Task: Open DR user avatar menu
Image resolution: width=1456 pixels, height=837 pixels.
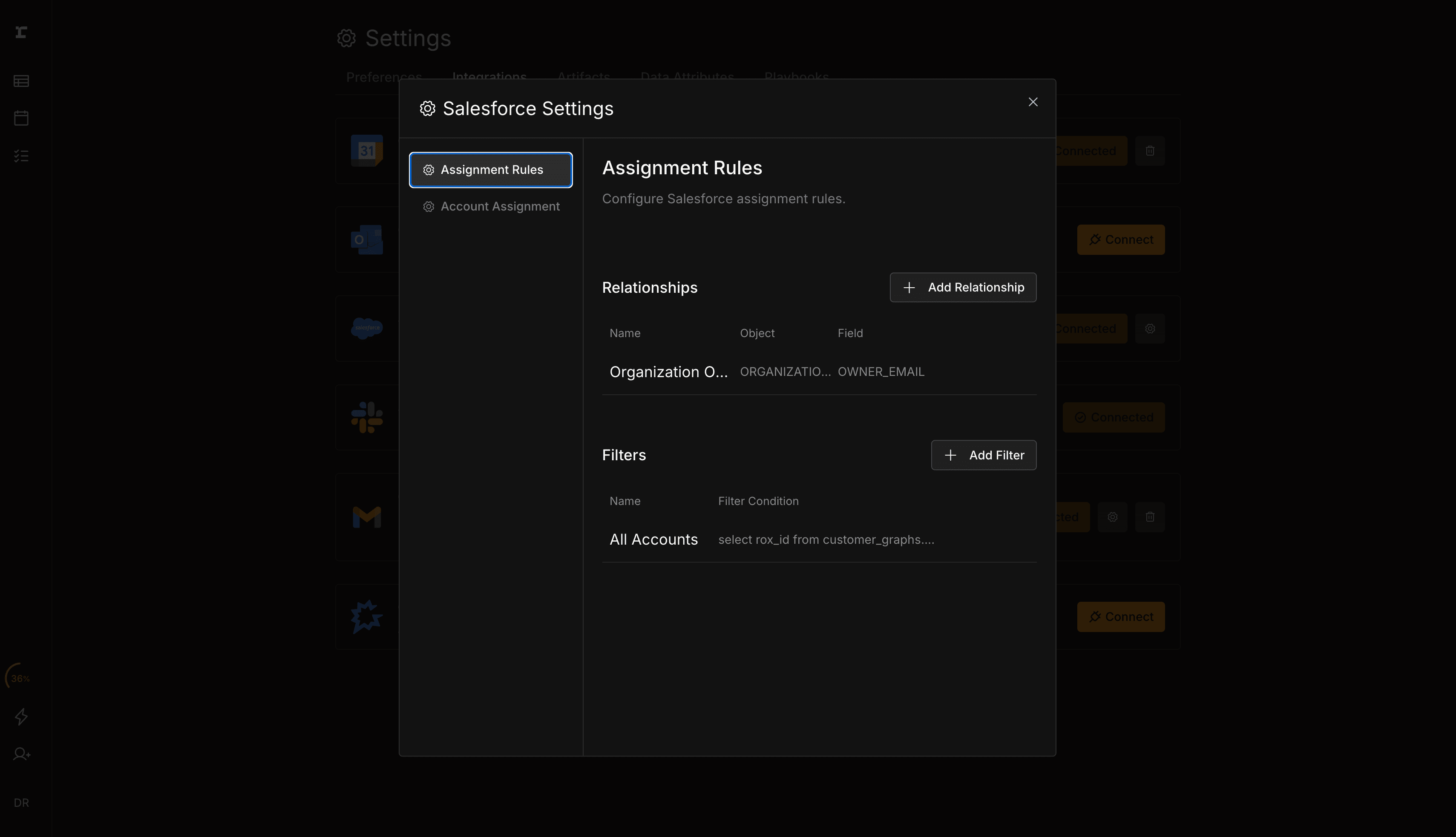Action: click(21, 802)
